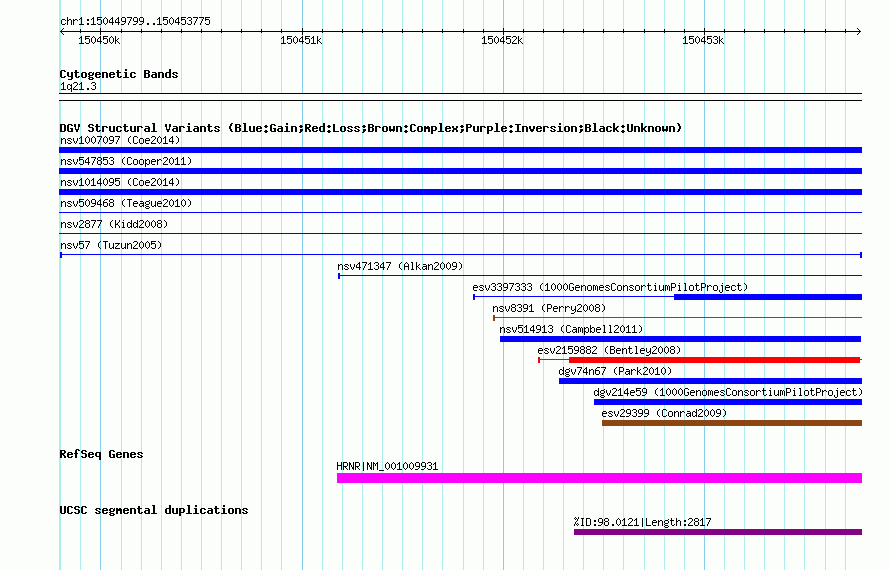The height and width of the screenshot is (570, 890).
Task: Click the brown esv29399 (Conrad2009) bar
Action: pyautogui.click(x=732, y=423)
